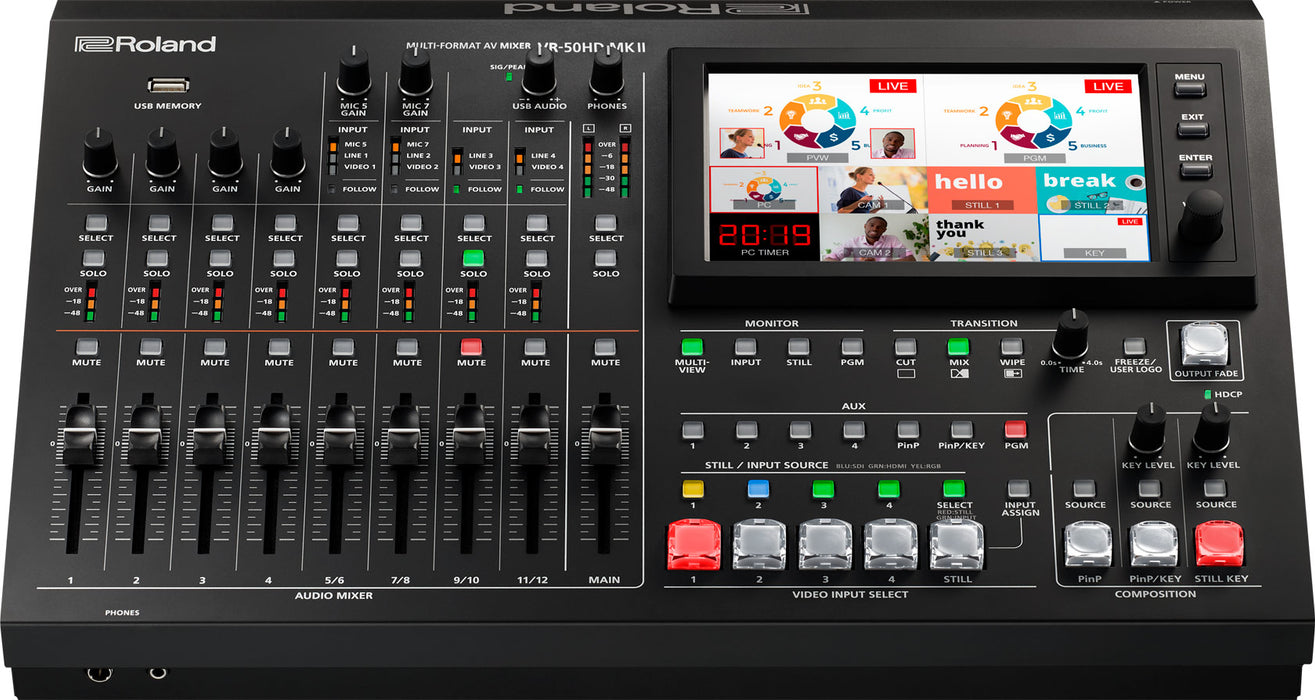Select the PGM monitor button
The image size is (1315, 700).
852,347
